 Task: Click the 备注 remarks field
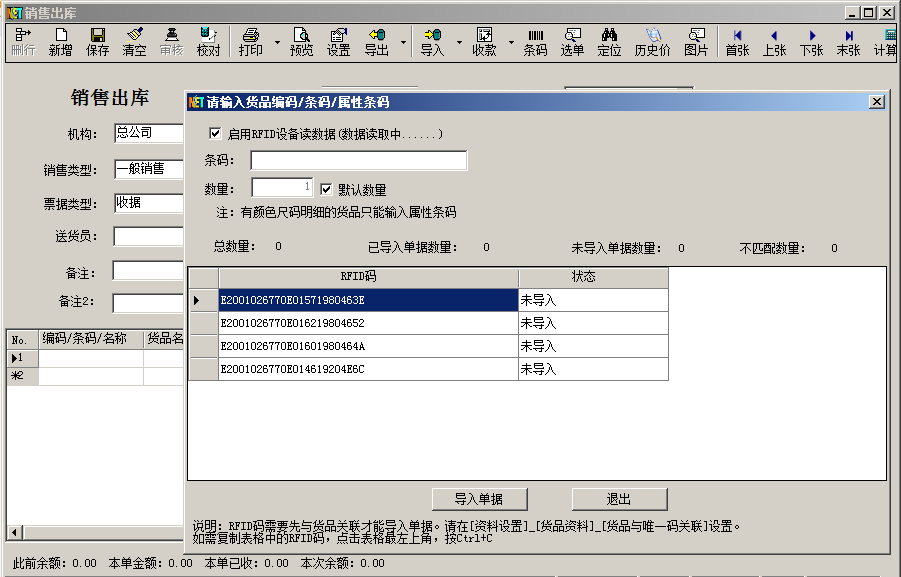point(148,271)
